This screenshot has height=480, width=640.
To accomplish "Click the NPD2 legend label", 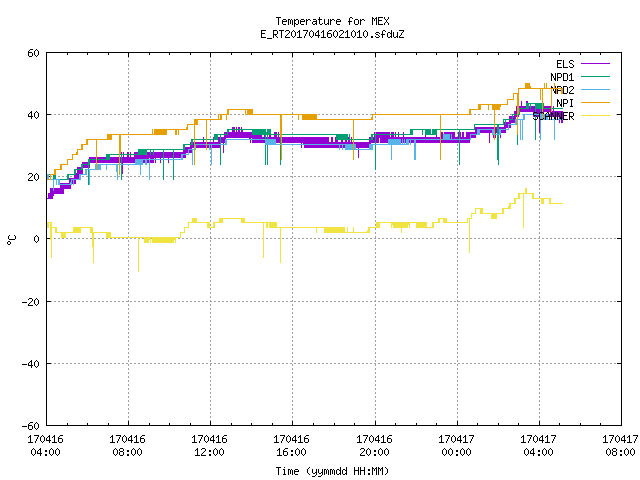I will 562,90.
